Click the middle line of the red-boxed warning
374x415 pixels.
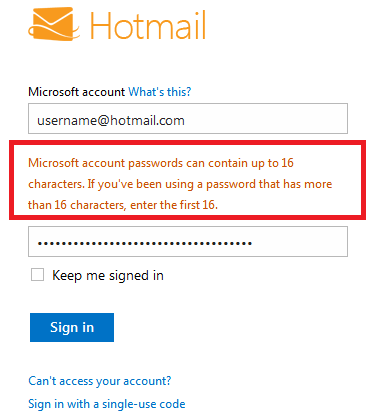click(x=180, y=184)
